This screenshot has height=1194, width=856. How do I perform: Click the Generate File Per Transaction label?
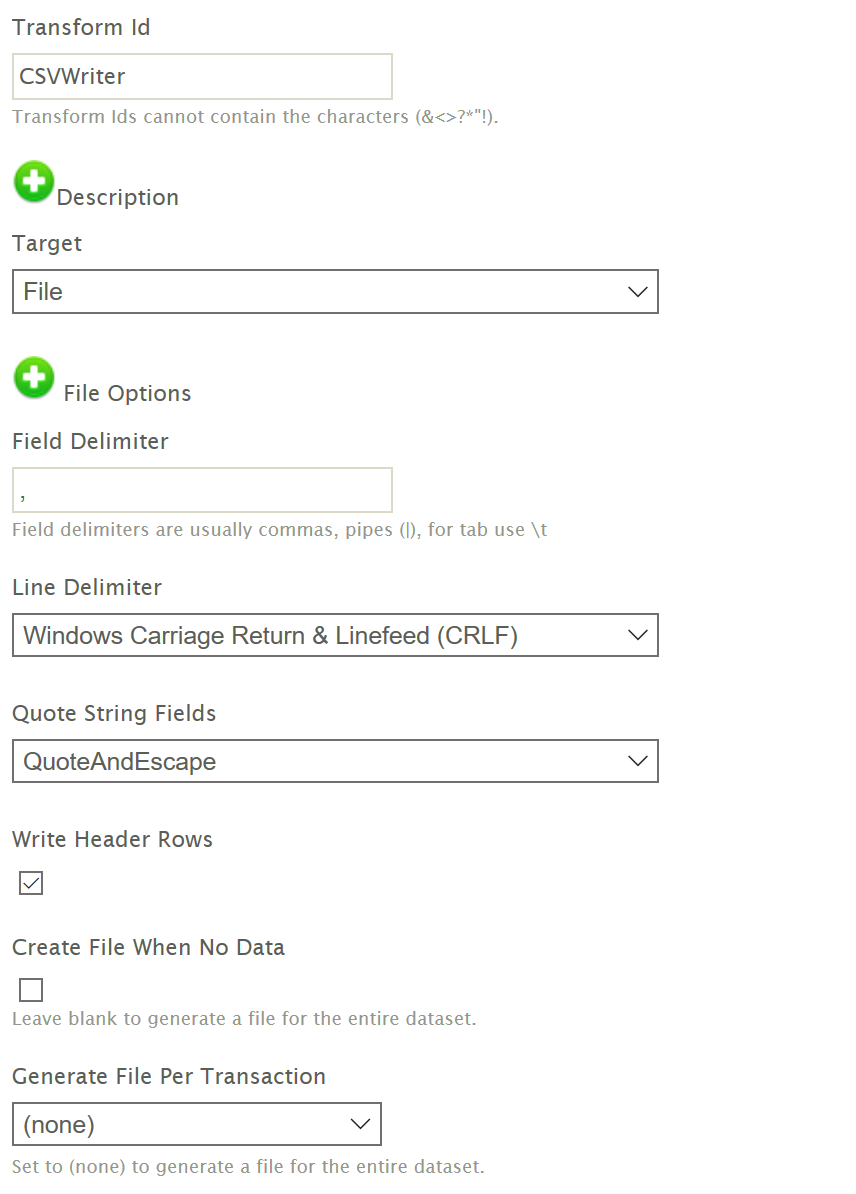point(169,1077)
